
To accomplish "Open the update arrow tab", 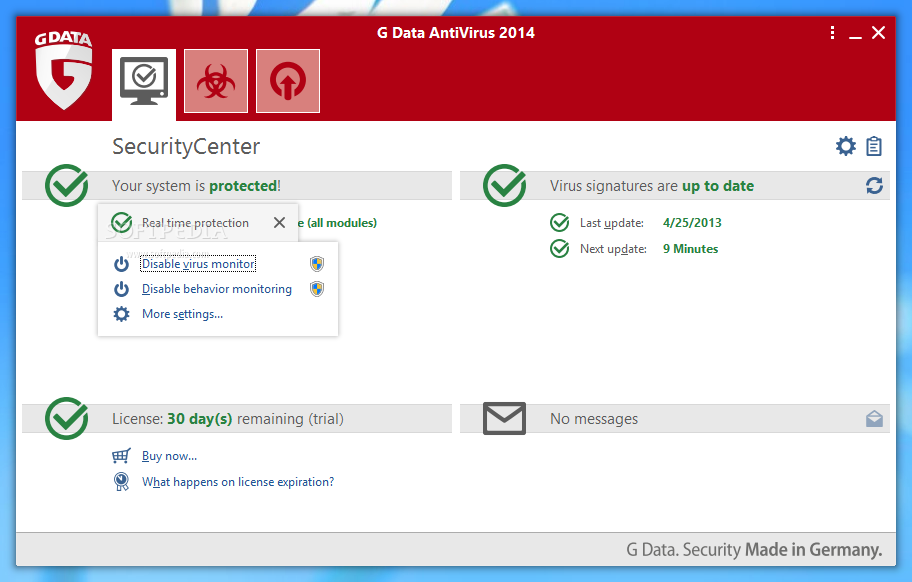I will click(288, 81).
